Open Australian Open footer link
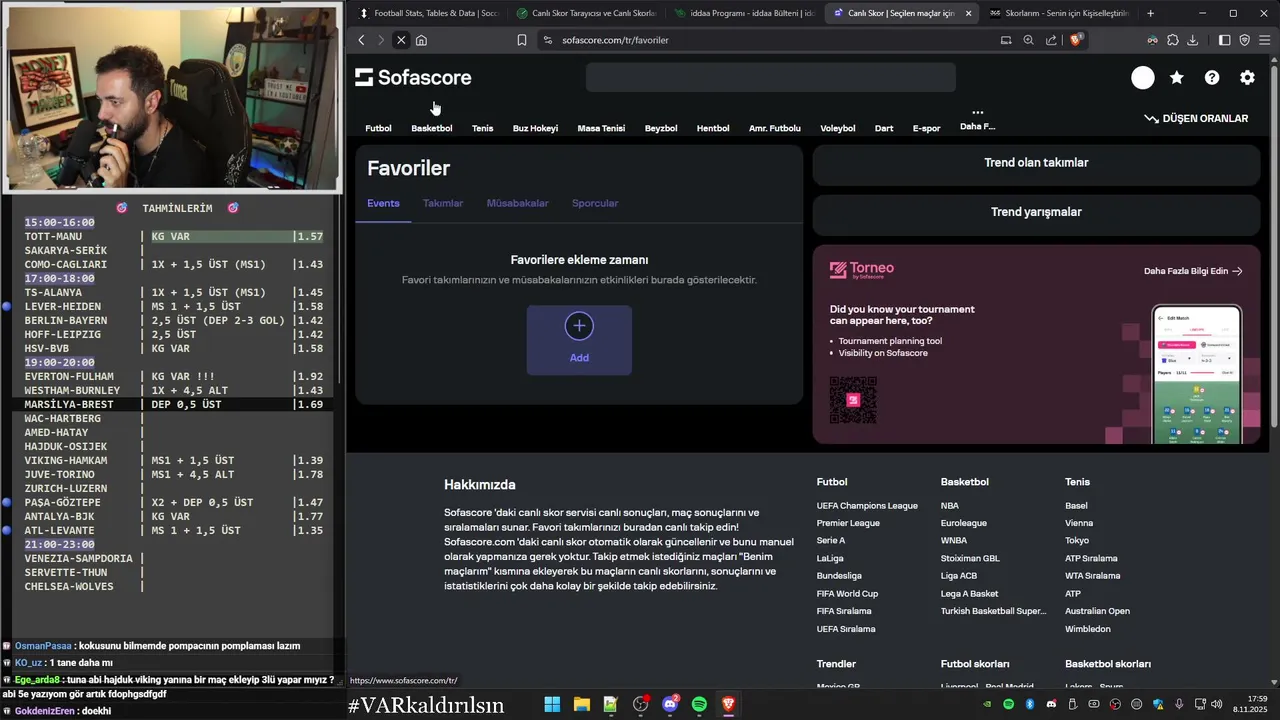Screen dimensions: 1280x720 [x=1097, y=611]
